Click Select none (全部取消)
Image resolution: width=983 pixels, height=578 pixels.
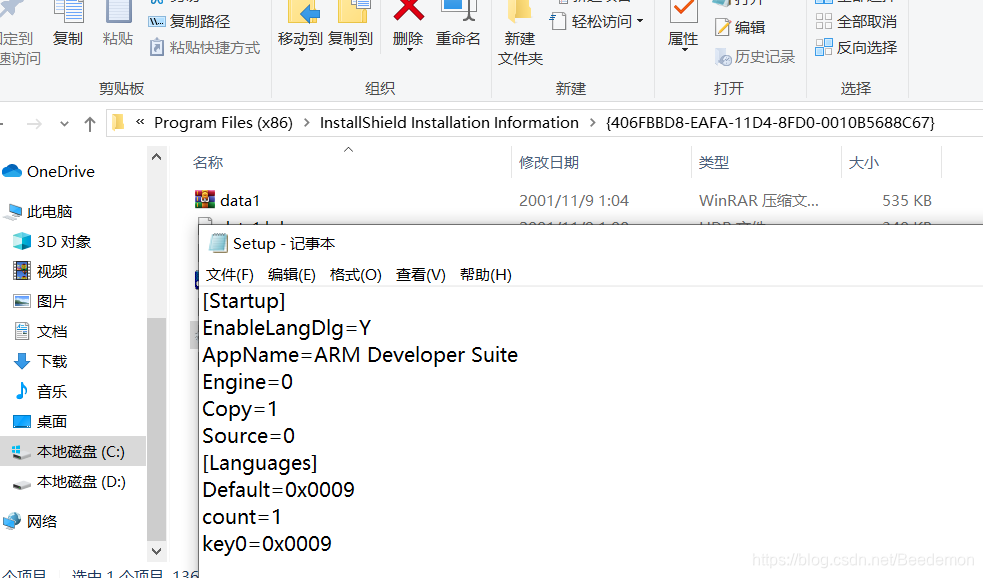click(x=856, y=21)
